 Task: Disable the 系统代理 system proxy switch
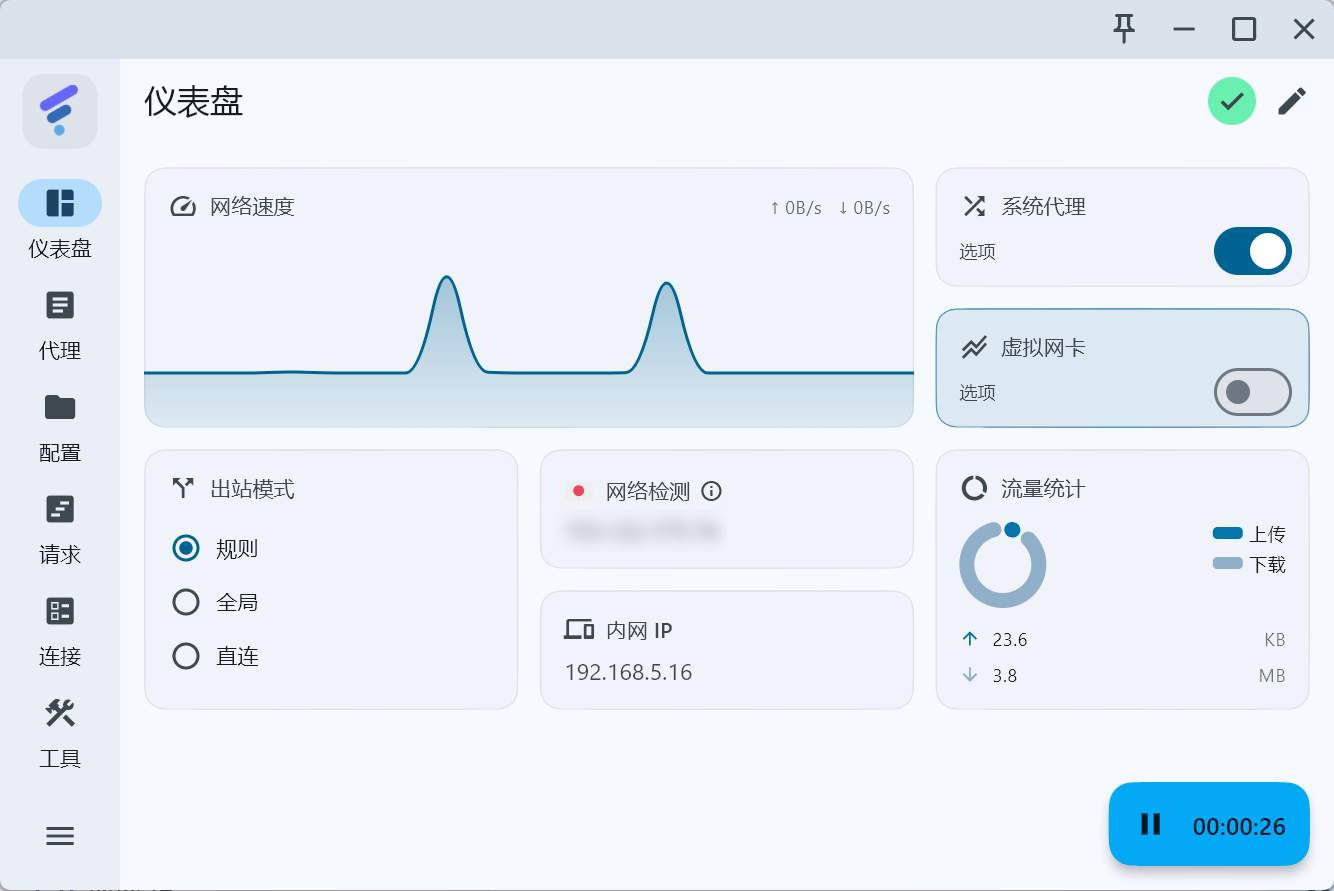1252,251
